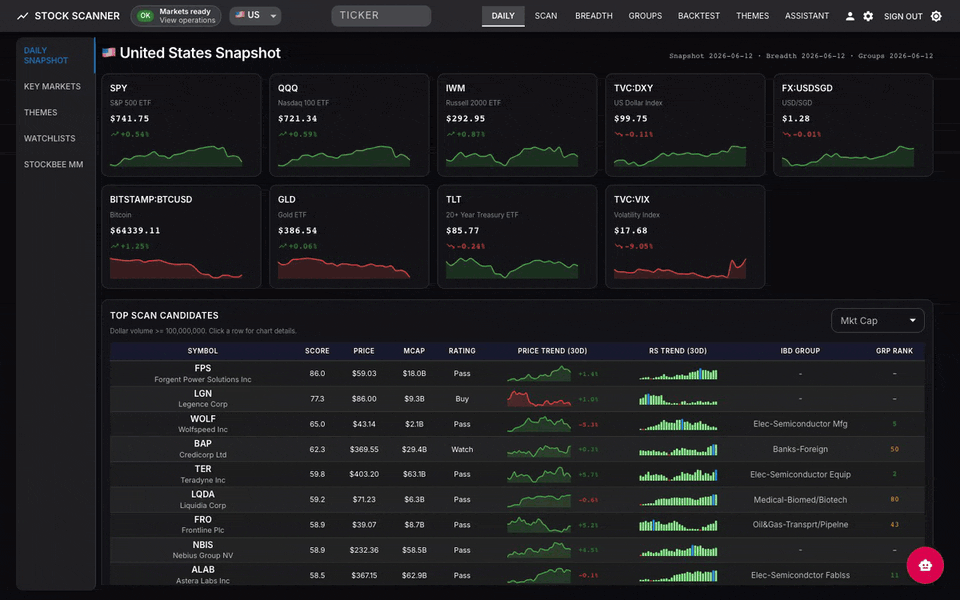This screenshot has height=600, width=960.
Task: Click the Buy rating in LGN row
Action: tap(462, 399)
